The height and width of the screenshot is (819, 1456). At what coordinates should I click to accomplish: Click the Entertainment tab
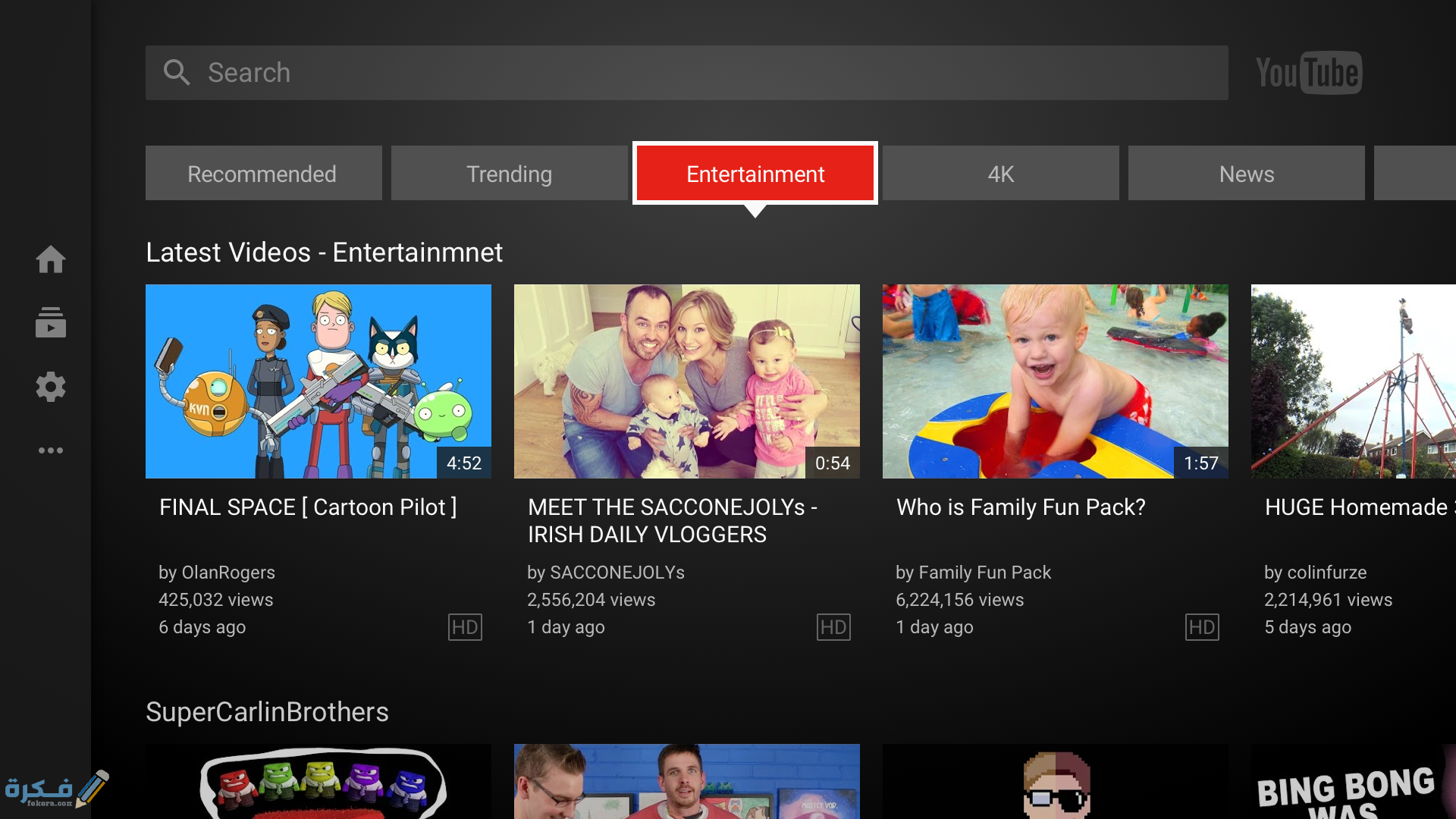[755, 174]
